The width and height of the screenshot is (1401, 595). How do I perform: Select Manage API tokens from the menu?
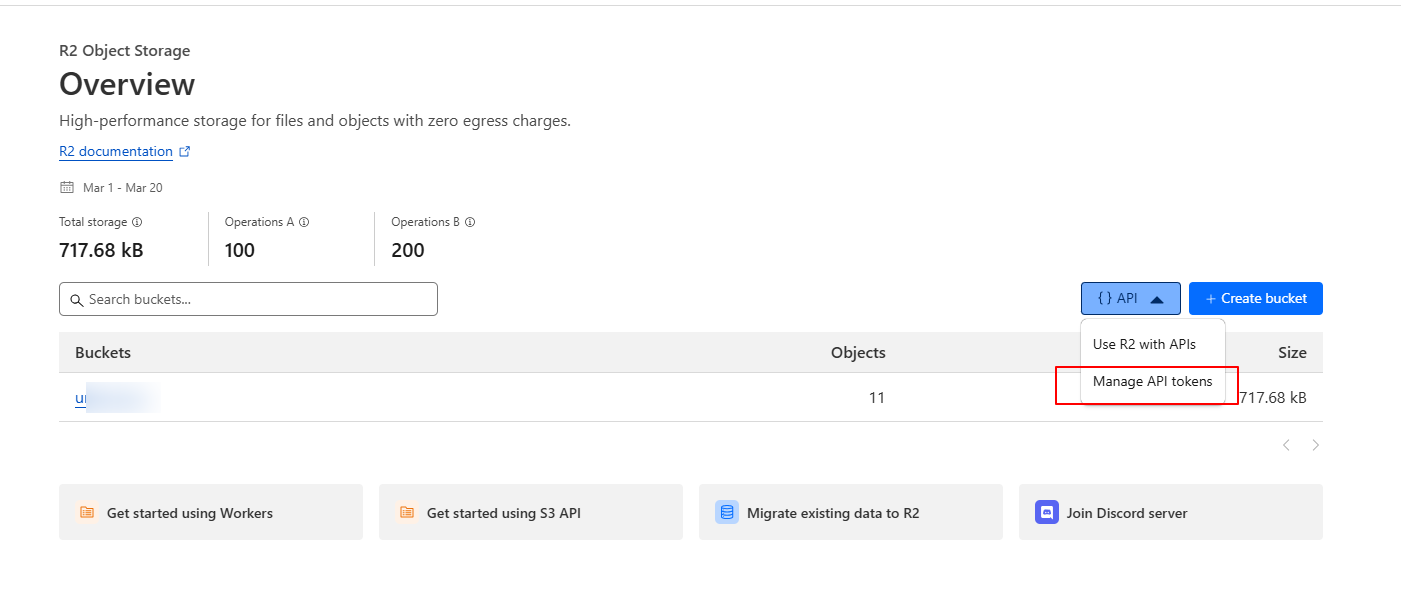tap(1152, 381)
